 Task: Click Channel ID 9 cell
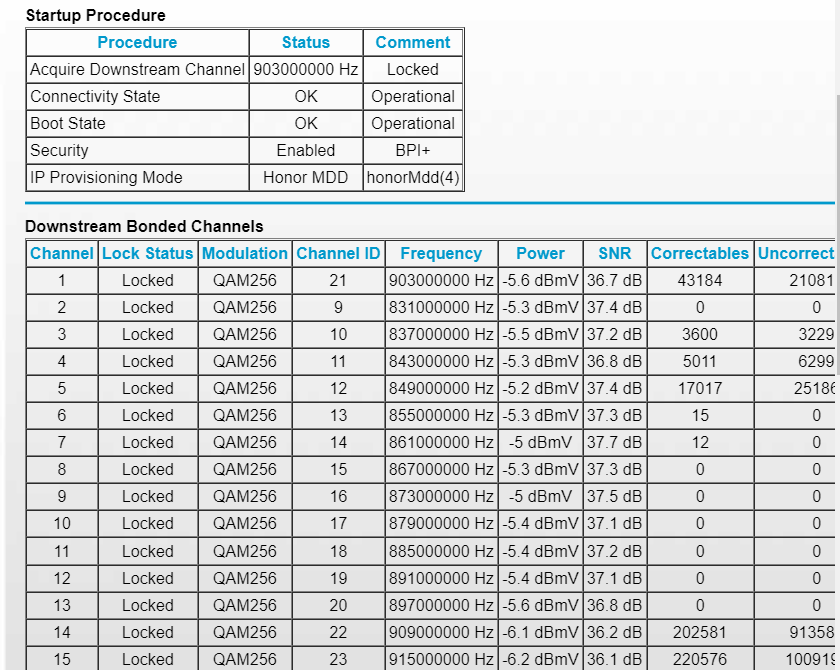click(338, 307)
